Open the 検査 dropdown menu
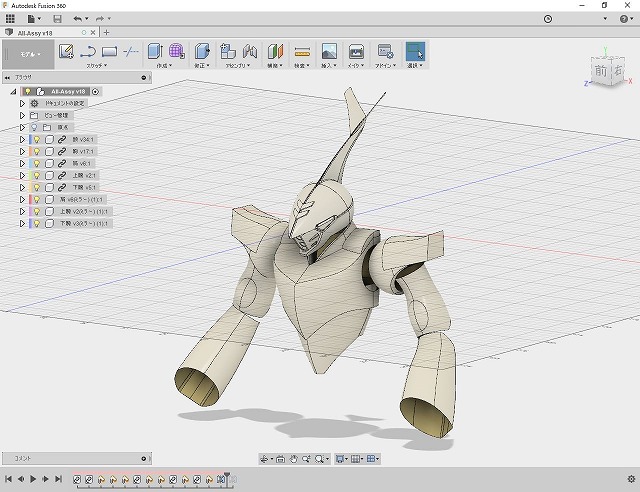This screenshot has height=492, width=640. pyautogui.click(x=302, y=65)
